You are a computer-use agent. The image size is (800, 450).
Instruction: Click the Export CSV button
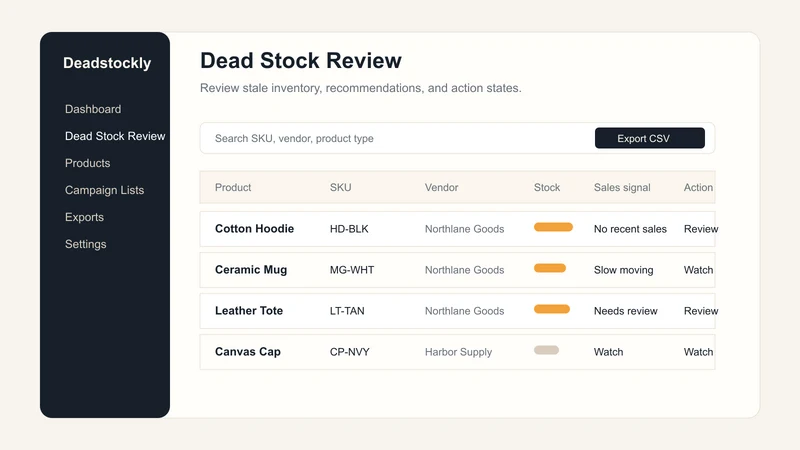coord(649,138)
